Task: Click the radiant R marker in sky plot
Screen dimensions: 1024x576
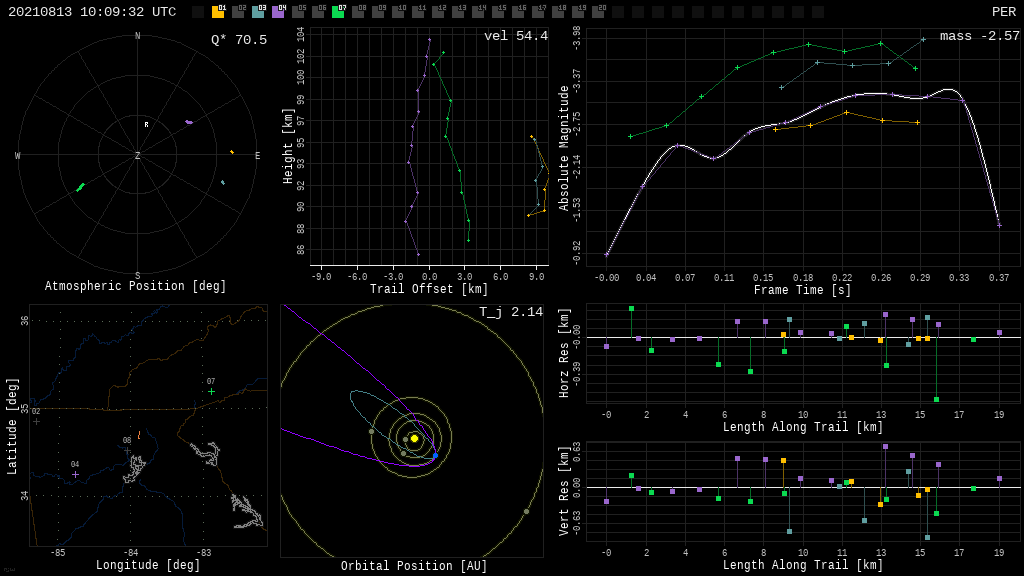Action: point(146,125)
